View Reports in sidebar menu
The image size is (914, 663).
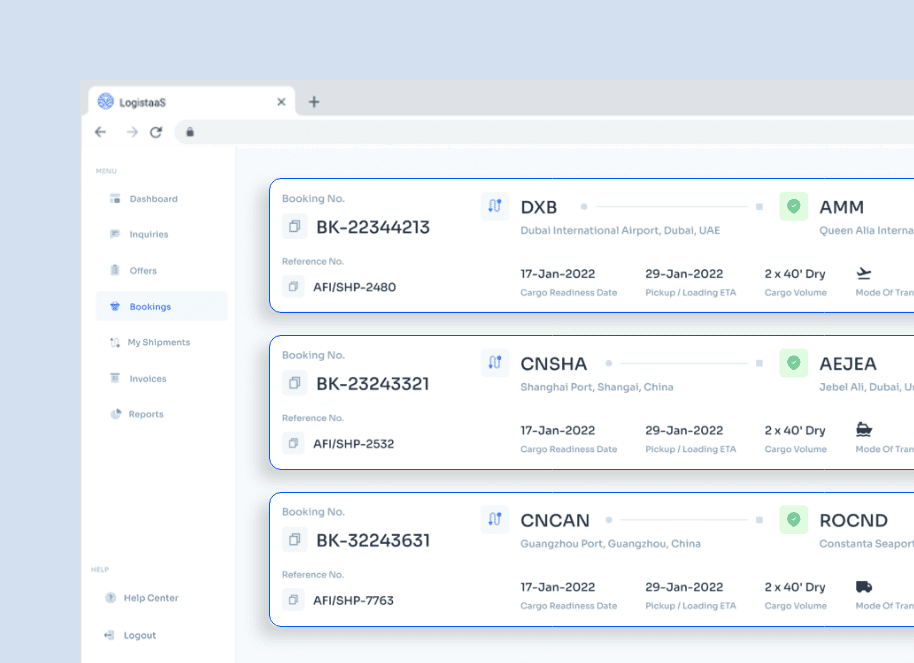point(145,414)
